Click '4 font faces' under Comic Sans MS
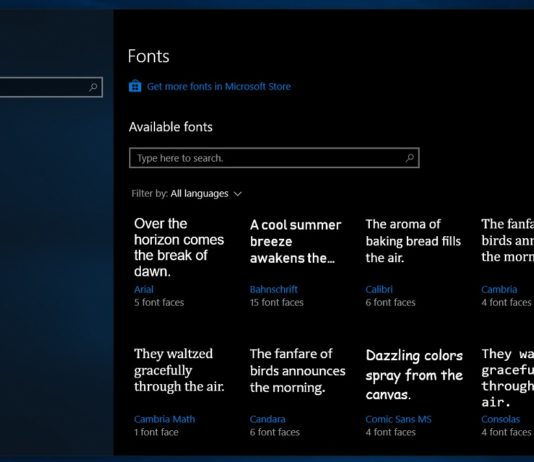The image size is (534, 462). pos(390,432)
